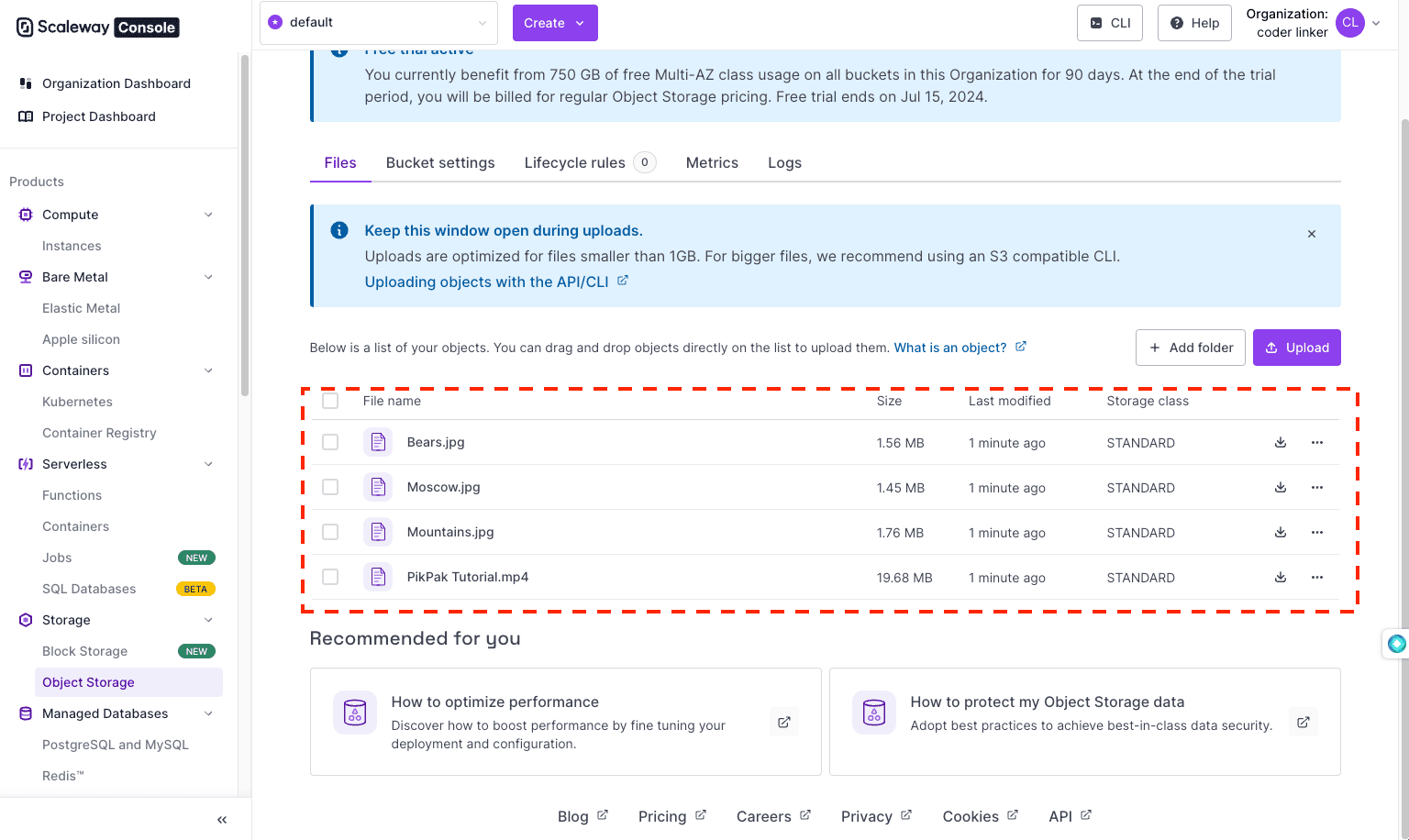Click the Moscow.jpg file icon
Image resolution: width=1409 pixels, height=840 pixels.
pos(378,487)
